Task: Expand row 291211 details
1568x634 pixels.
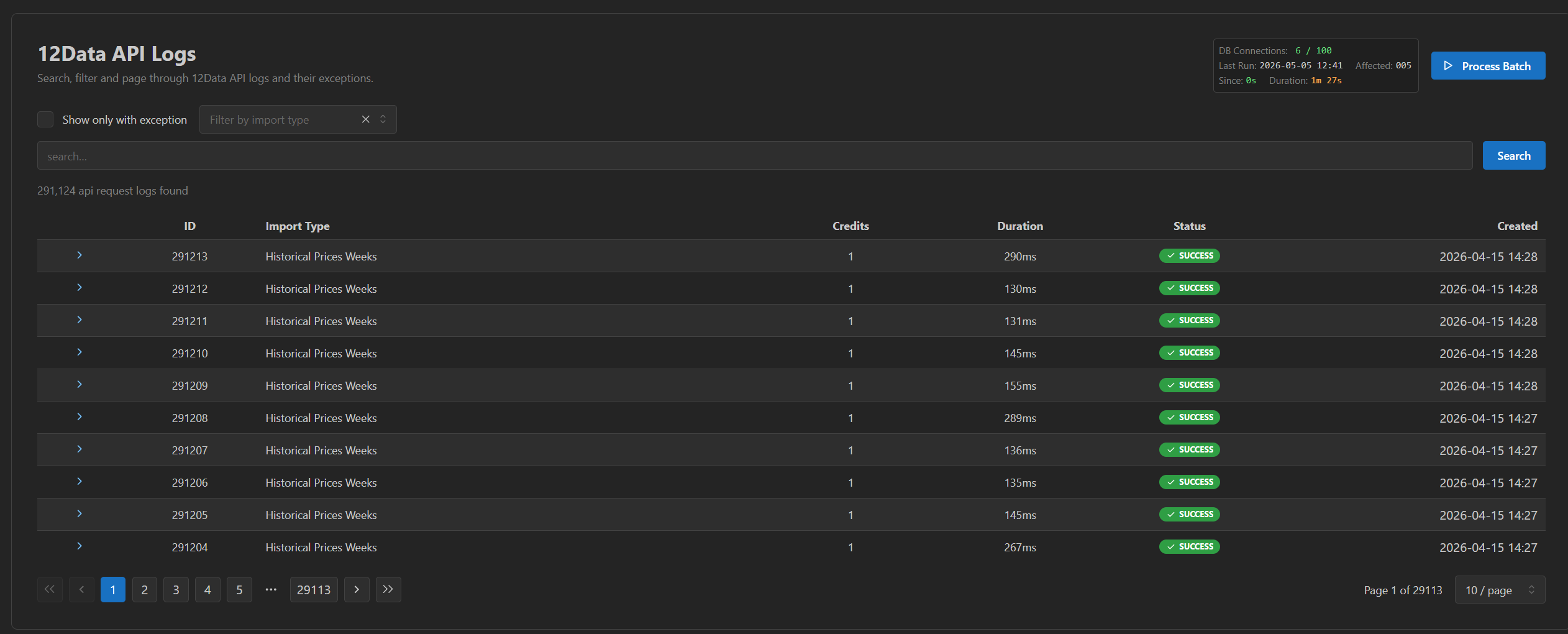Action: (80, 320)
